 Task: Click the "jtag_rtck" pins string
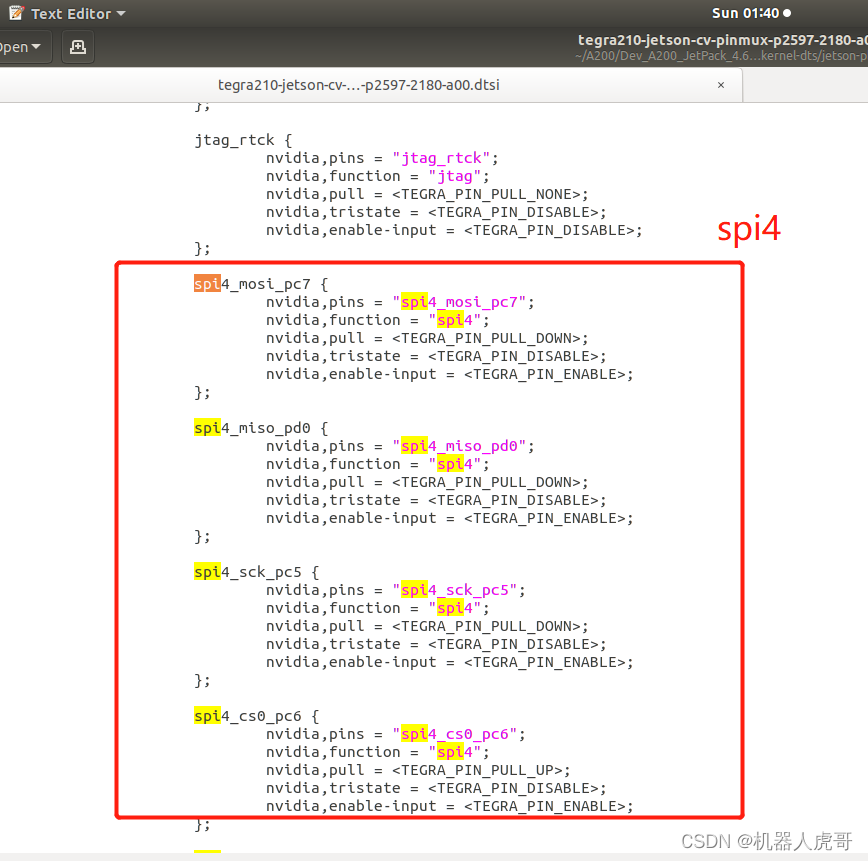click(441, 158)
